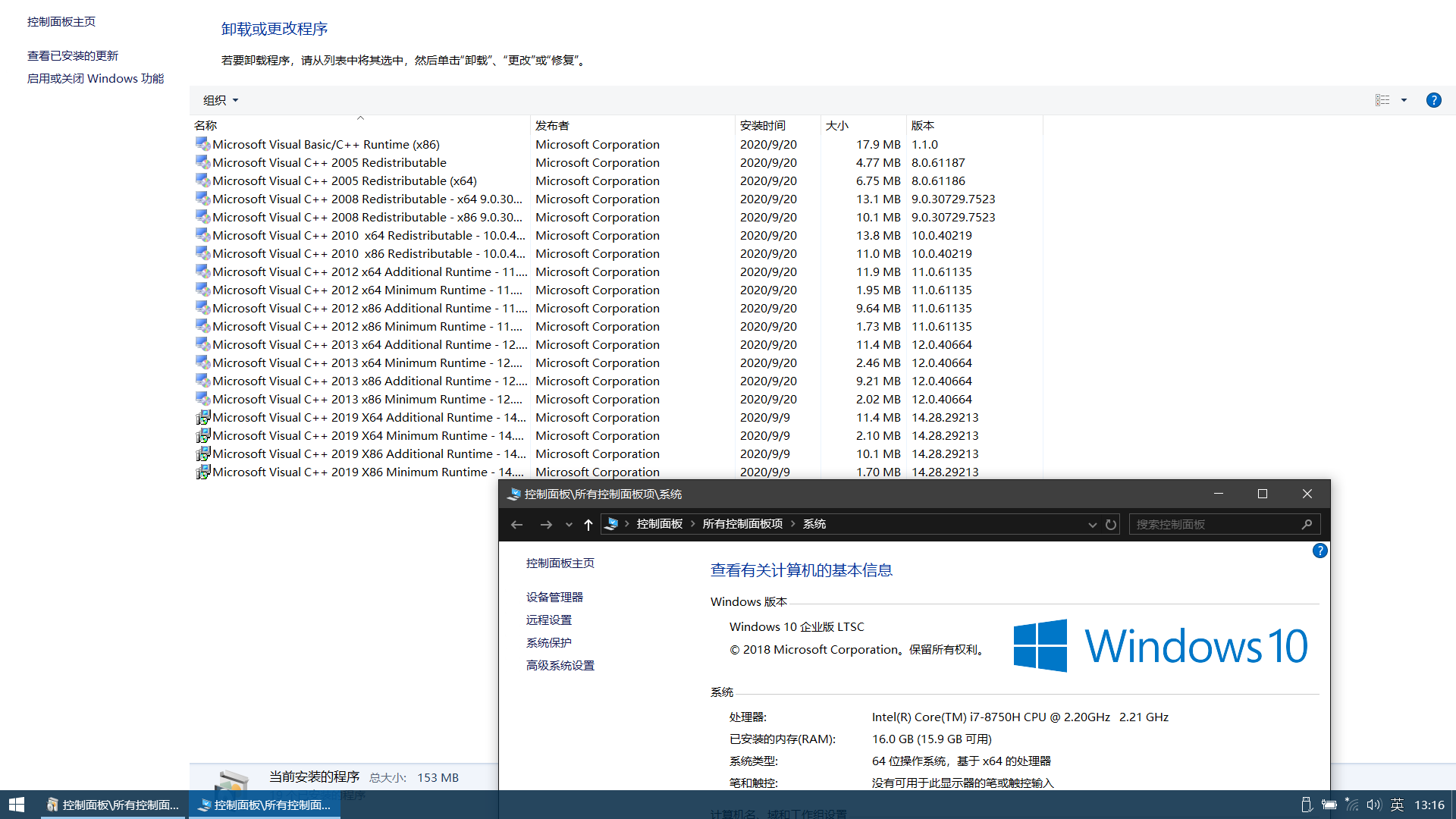This screenshot has width=1456, height=819.
Task: Sort the list by 发布者 column
Action: click(x=632, y=125)
